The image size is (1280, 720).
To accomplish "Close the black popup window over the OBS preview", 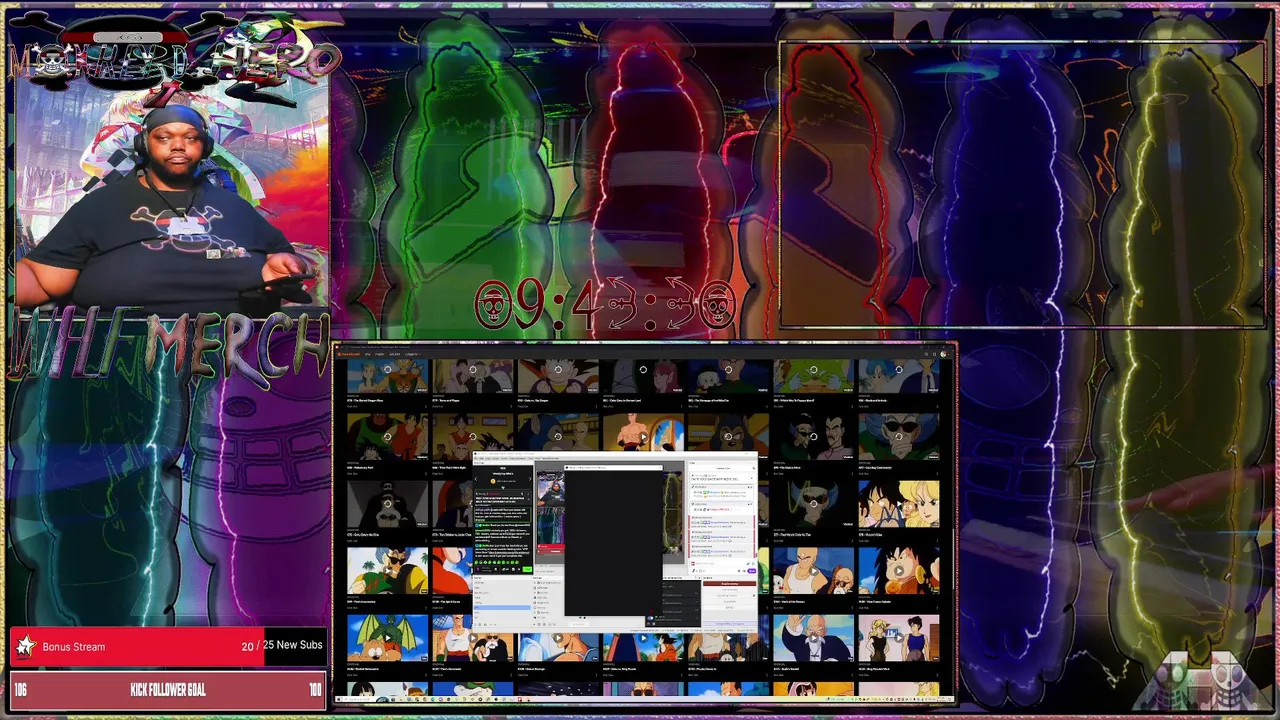I will [x=660, y=467].
